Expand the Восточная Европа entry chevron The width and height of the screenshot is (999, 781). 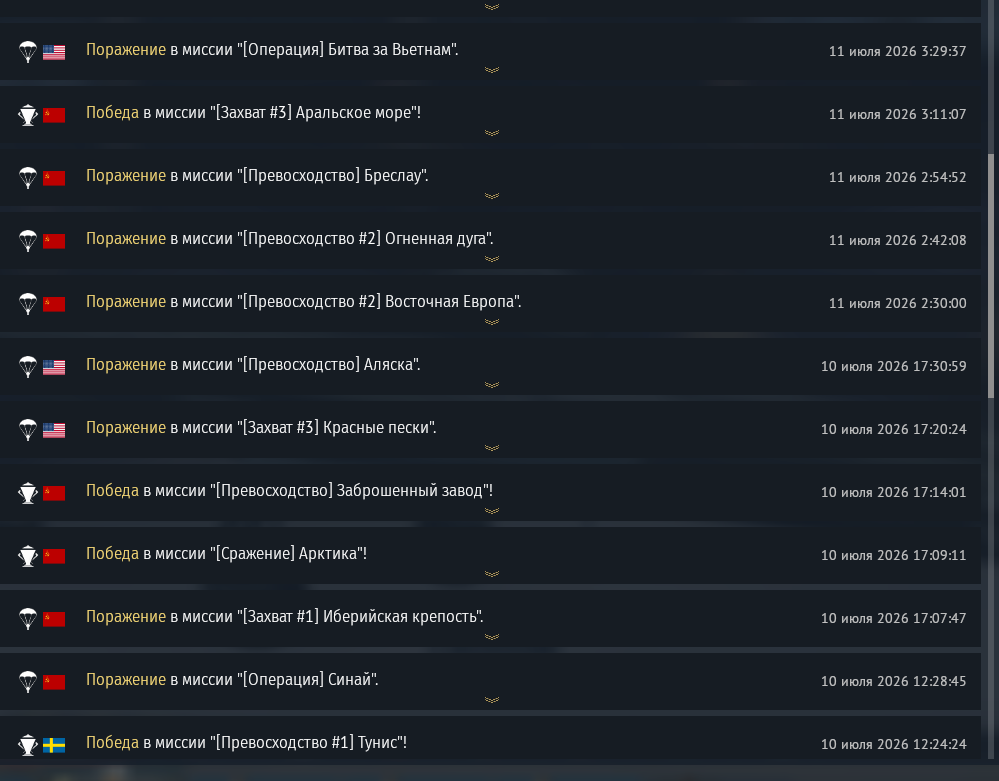[x=492, y=322]
